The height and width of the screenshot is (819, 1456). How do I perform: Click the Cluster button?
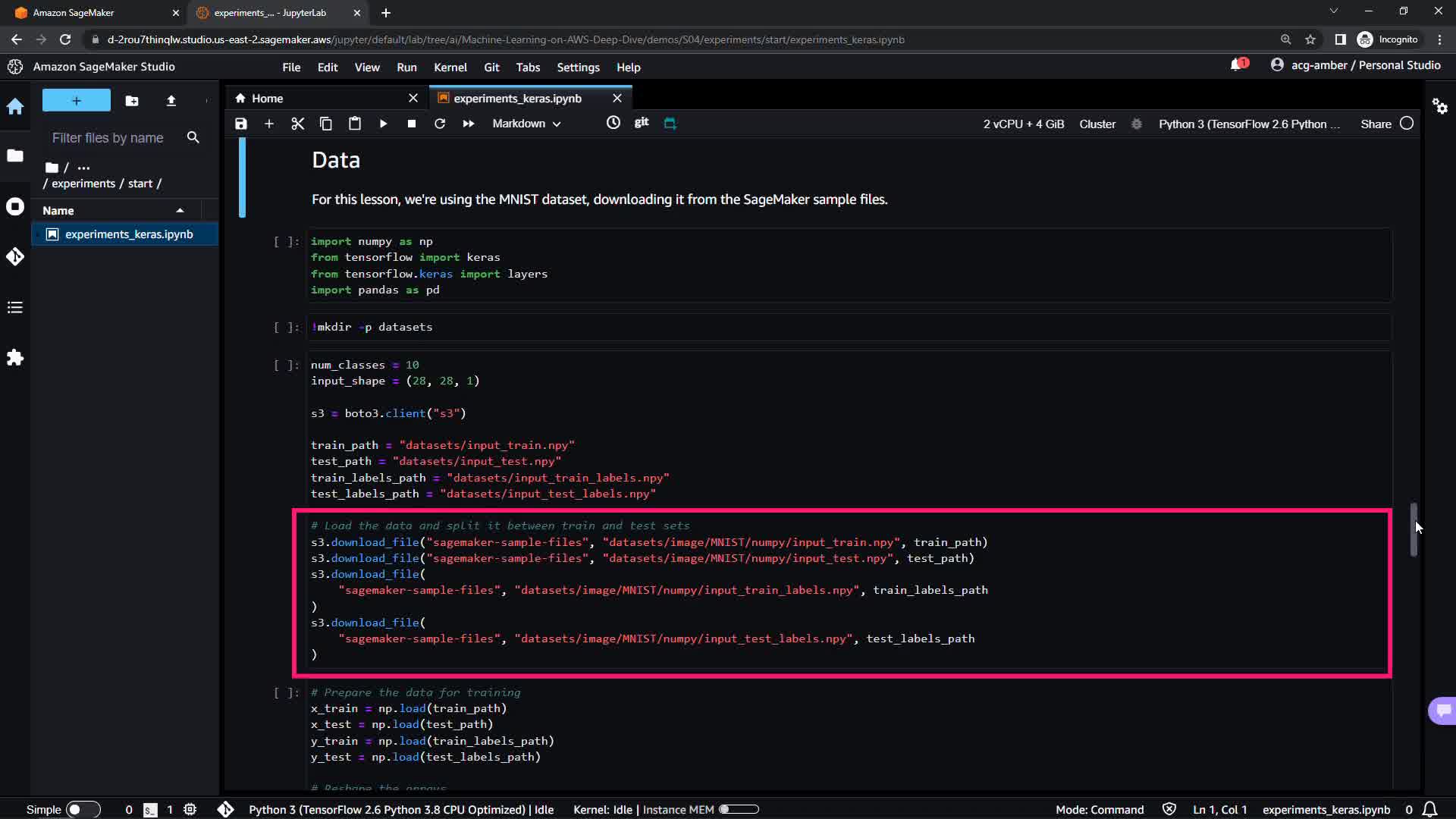tap(1097, 124)
